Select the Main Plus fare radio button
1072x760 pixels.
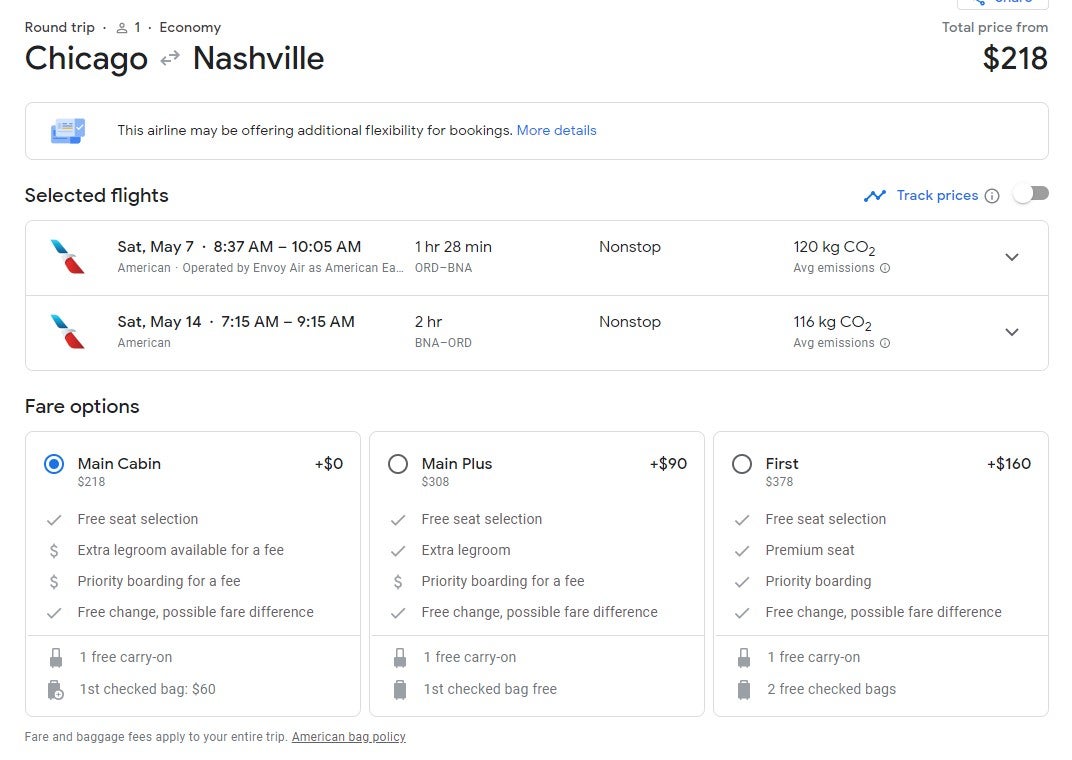(x=398, y=464)
